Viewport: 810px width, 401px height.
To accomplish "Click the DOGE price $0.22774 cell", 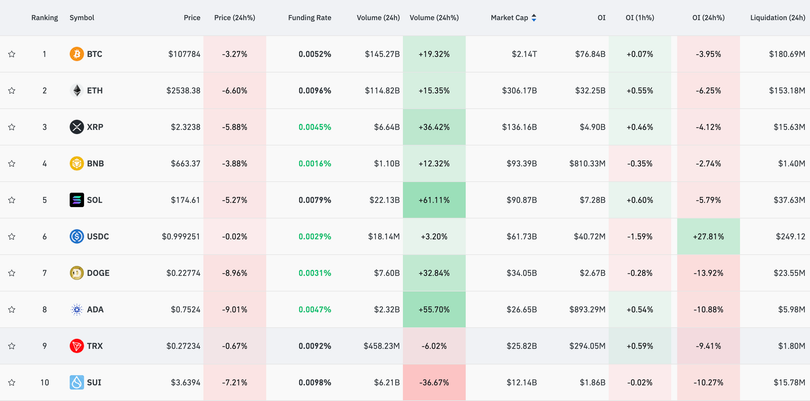I will [x=180, y=273].
